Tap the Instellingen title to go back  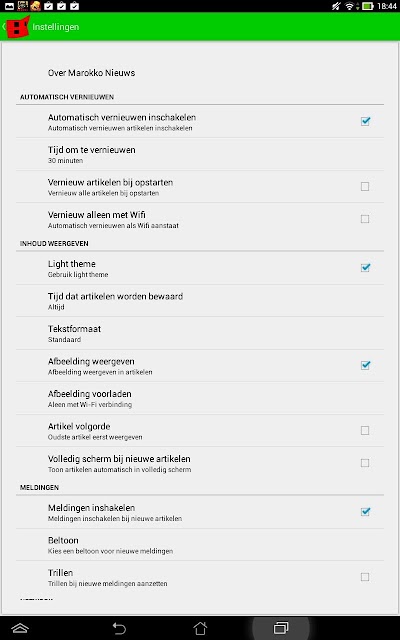[x=56, y=27]
